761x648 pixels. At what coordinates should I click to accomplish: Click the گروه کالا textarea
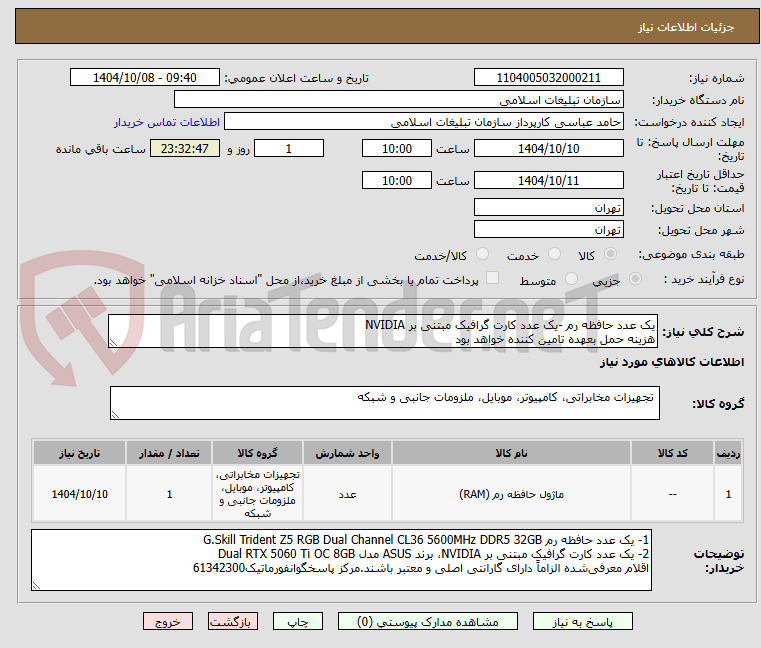click(384, 403)
